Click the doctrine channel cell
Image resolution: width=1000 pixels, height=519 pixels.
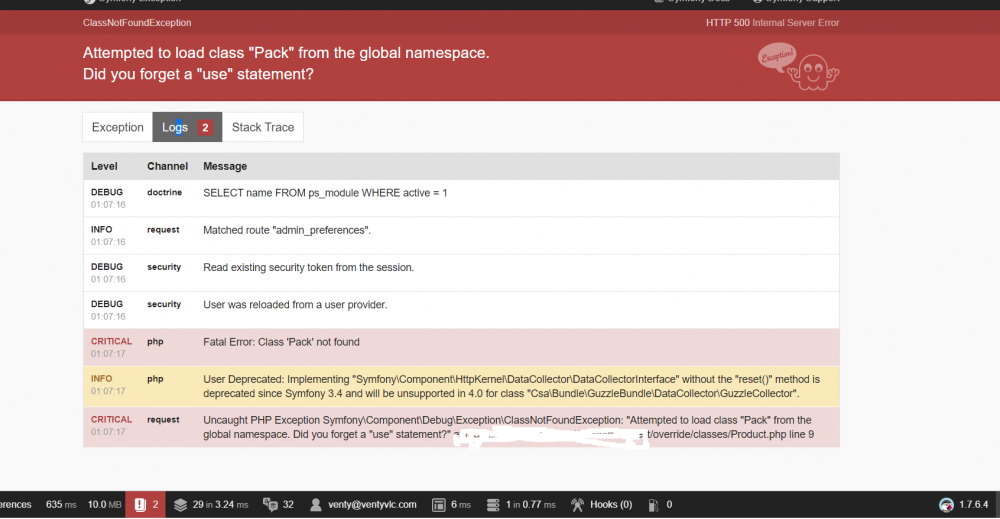(x=165, y=192)
